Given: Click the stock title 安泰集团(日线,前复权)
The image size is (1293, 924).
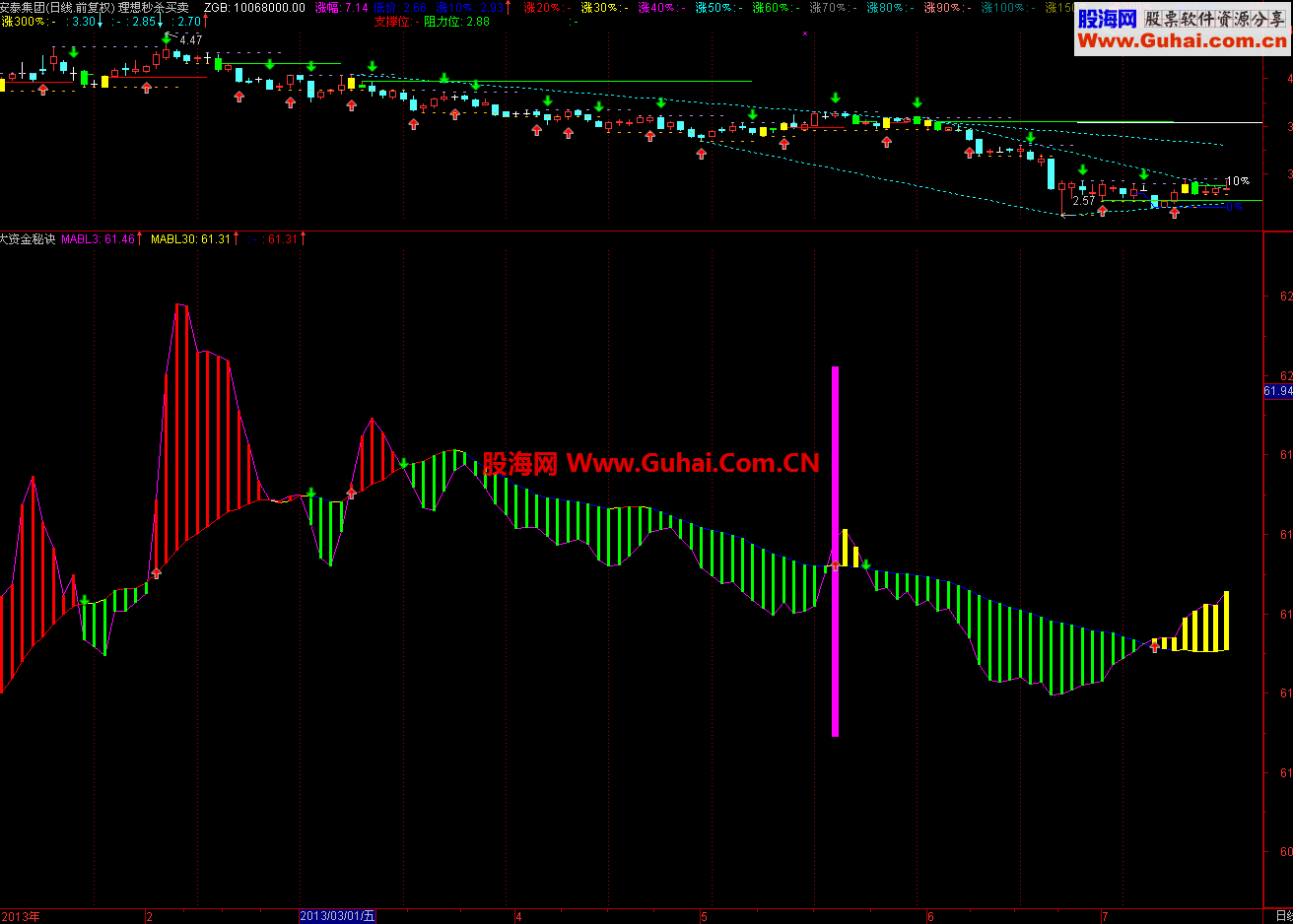Looking at the screenshot, I should pos(57,7).
